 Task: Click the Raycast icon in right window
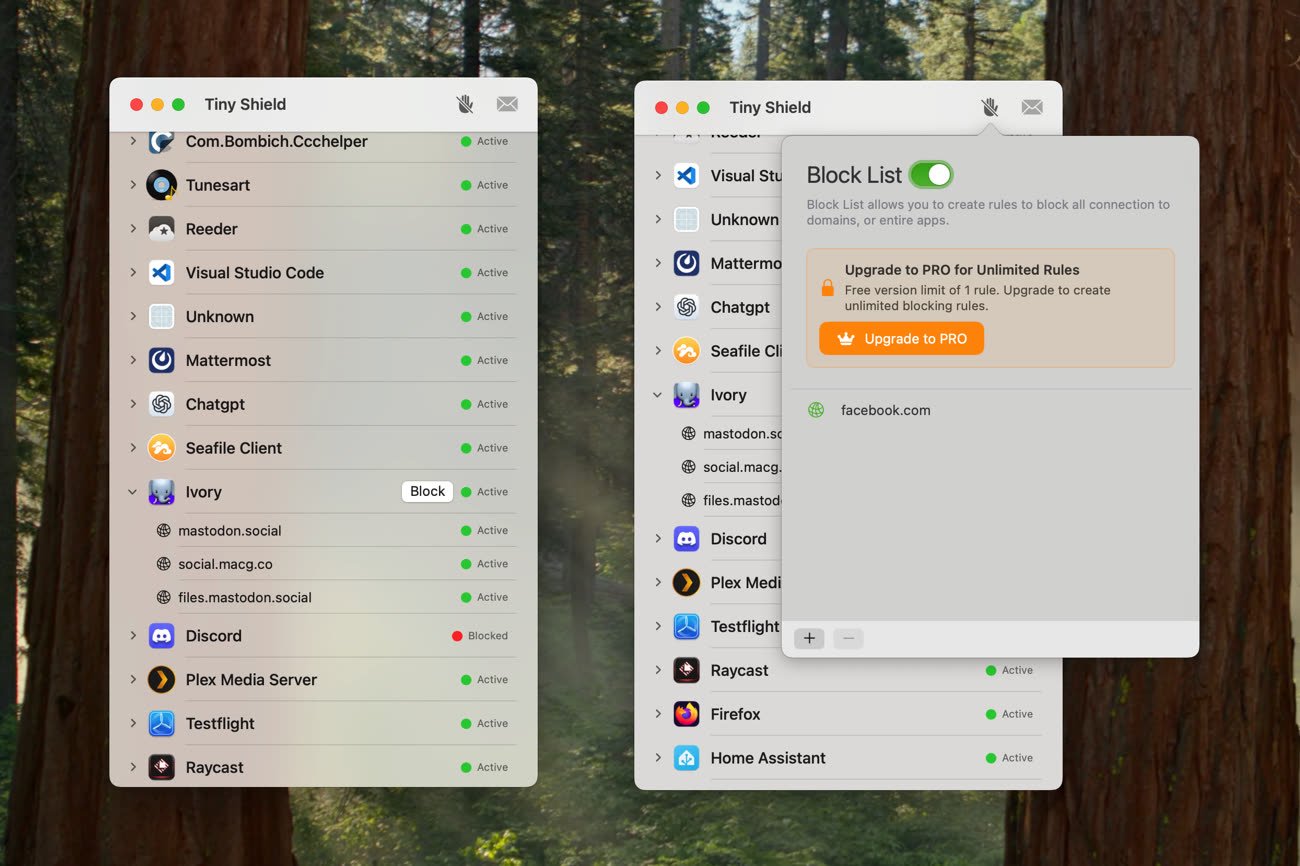point(686,670)
